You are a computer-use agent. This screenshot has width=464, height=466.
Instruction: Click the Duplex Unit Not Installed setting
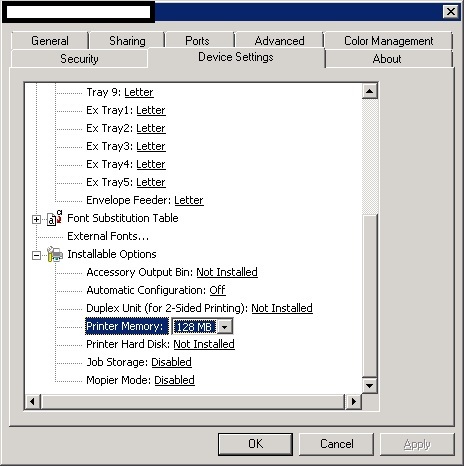pyautogui.click(x=282, y=308)
